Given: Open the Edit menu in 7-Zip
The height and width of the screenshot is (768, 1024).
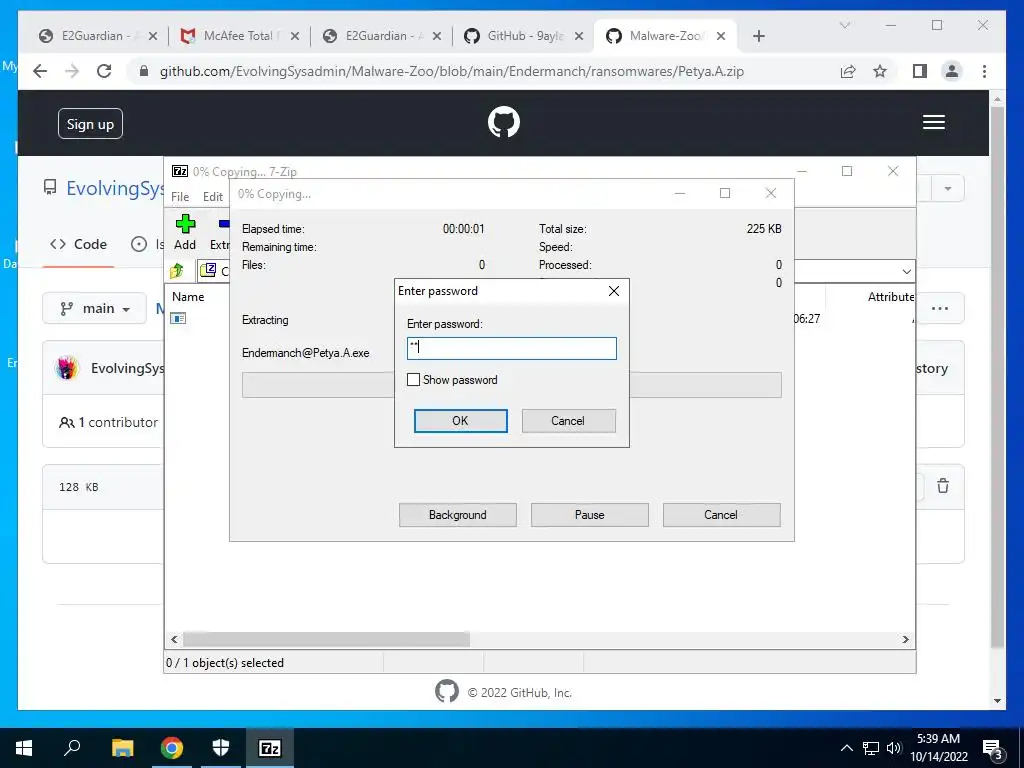Looking at the screenshot, I should pyautogui.click(x=213, y=197).
